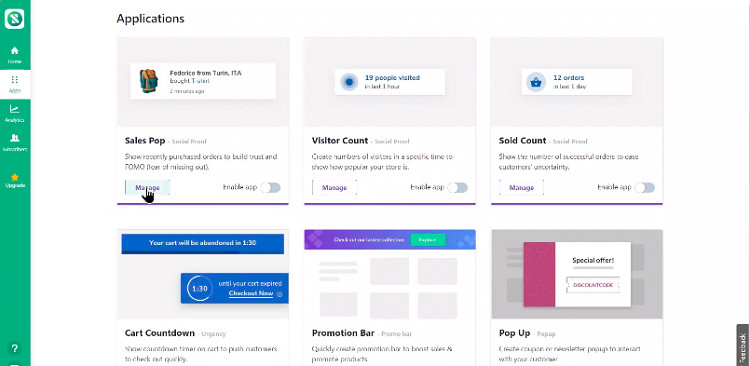Viewport: 750px width, 366px height.
Task: Open the Feedback tab at the screen edge
Action: (x=743, y=345)
